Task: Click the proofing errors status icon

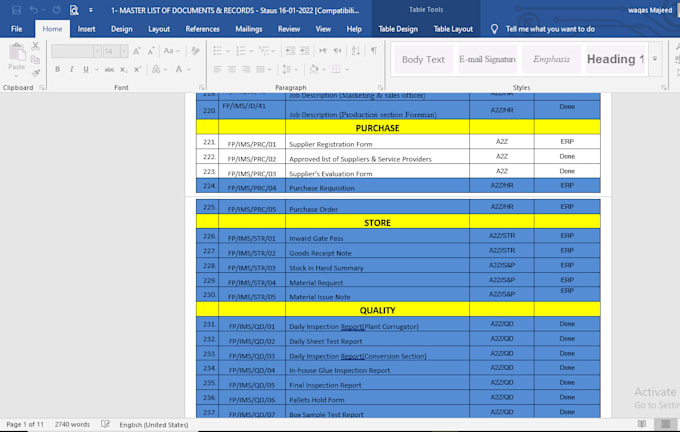Action: 105,424
